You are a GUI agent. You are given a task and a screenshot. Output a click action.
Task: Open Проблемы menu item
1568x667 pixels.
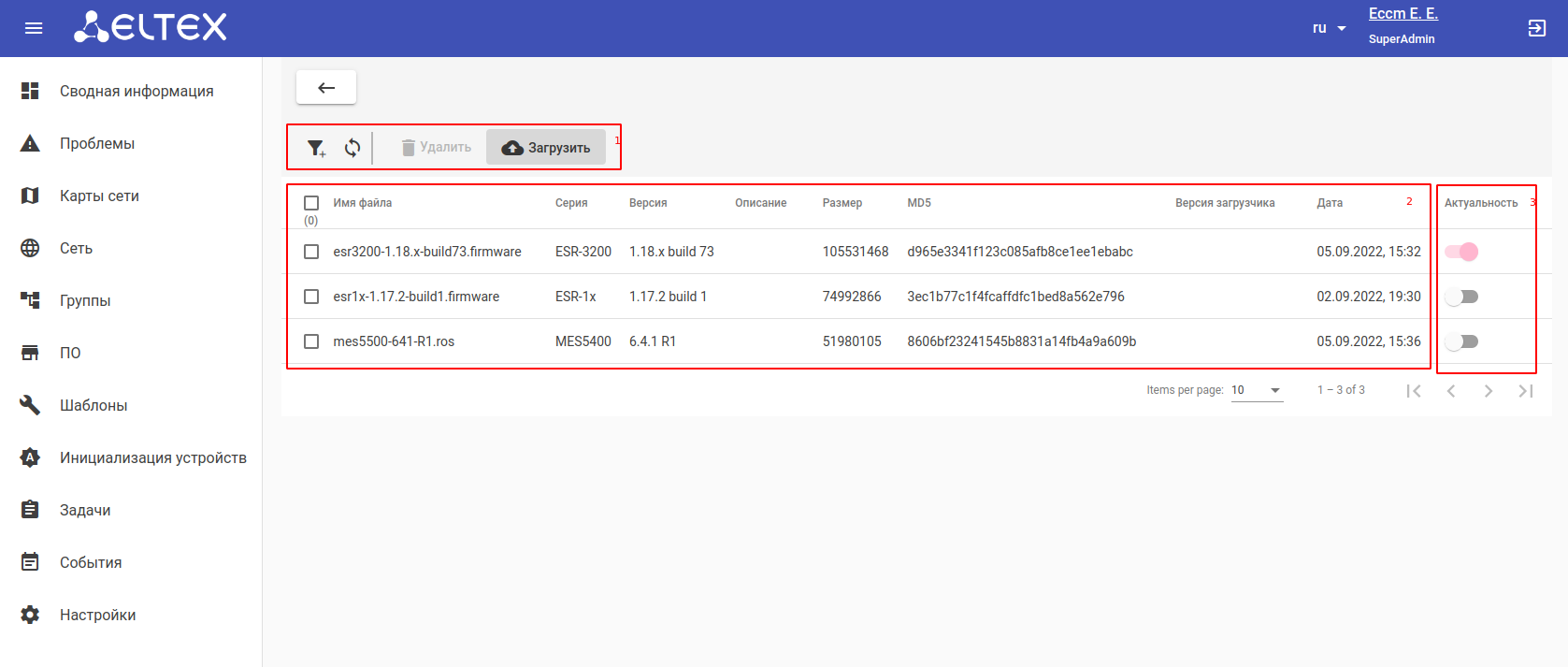coord(131,143)
